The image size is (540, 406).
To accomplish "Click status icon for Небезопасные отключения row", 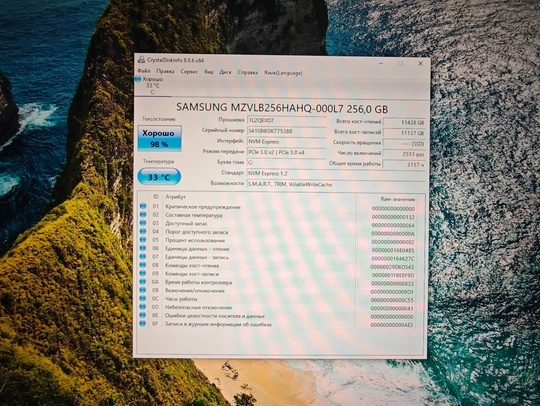I will click(143, 306).
